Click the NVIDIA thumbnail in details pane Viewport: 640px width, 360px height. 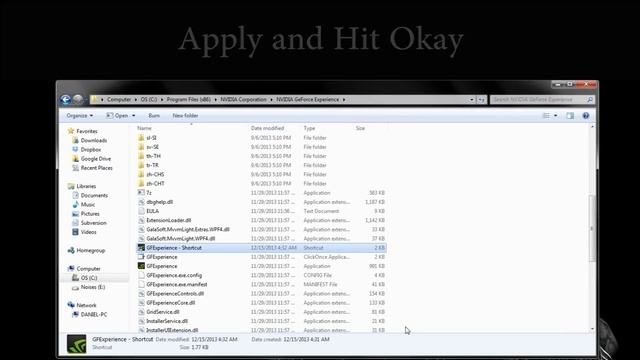coord(76,344)
